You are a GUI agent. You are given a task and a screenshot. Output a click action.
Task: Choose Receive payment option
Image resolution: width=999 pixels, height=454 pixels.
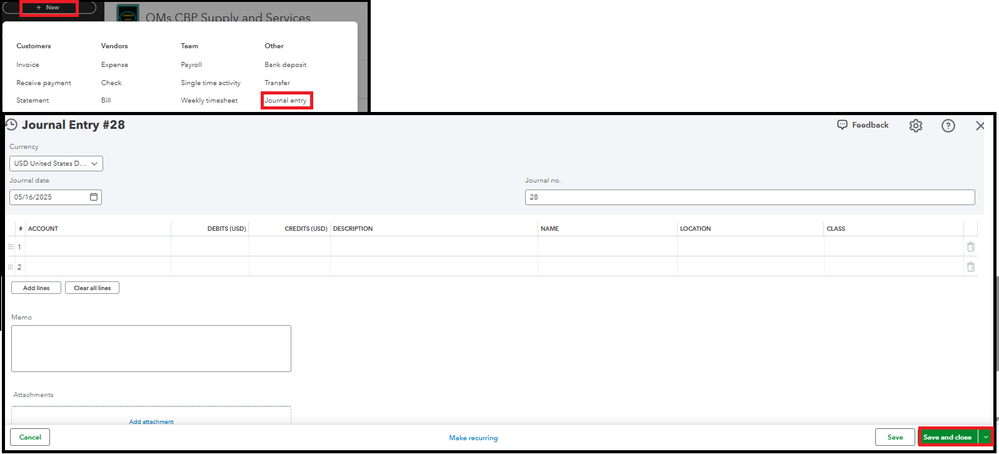pos(44,83)
